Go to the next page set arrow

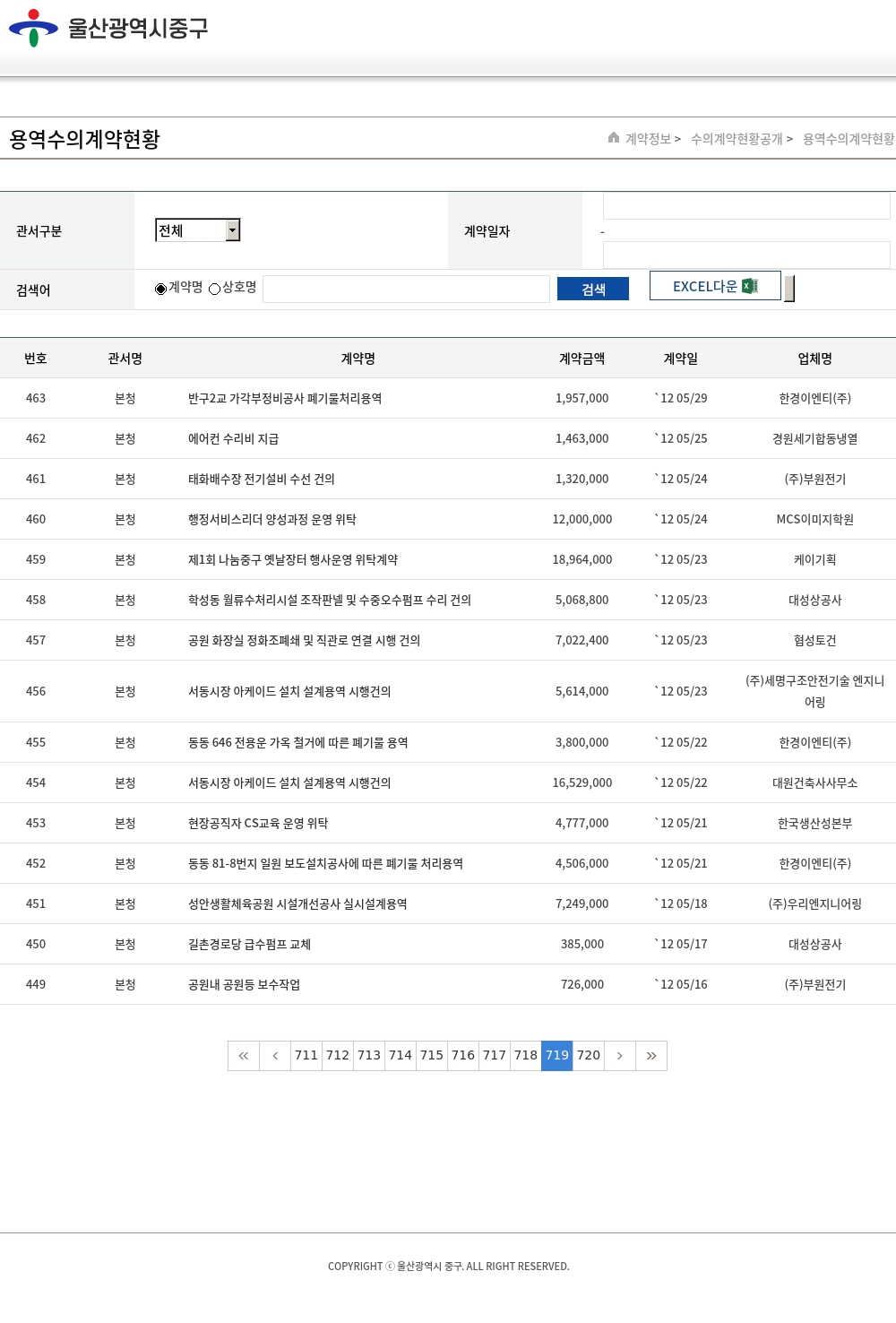tap(619, 1056)
